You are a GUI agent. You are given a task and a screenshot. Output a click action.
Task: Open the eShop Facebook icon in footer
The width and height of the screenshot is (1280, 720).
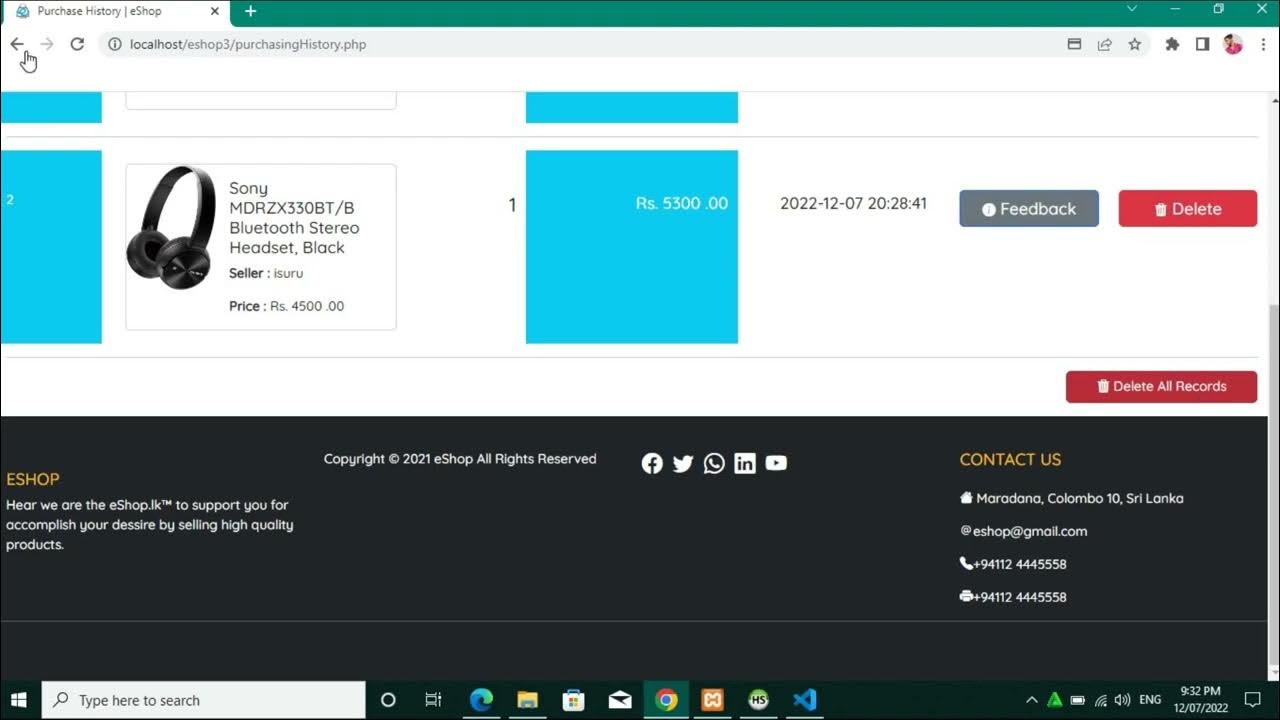point(652,463)
